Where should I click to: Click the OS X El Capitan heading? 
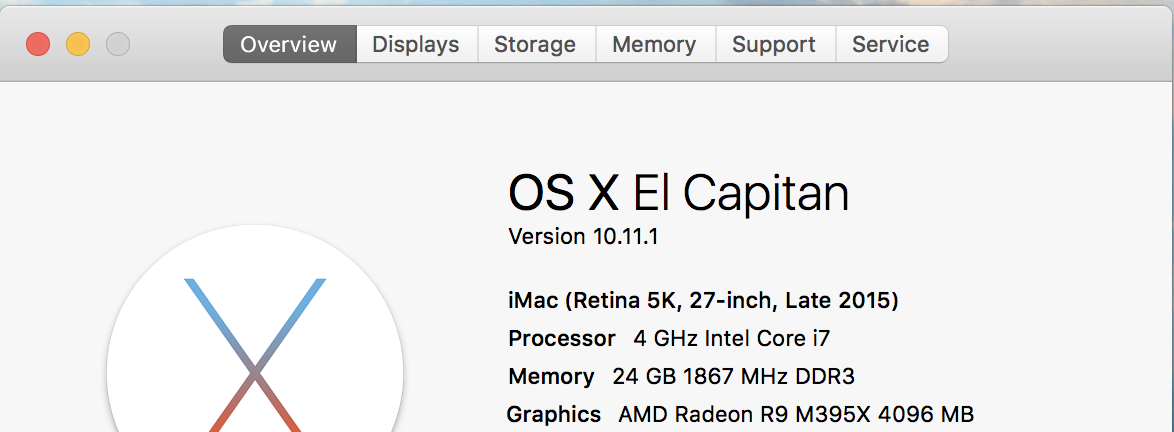678,193
